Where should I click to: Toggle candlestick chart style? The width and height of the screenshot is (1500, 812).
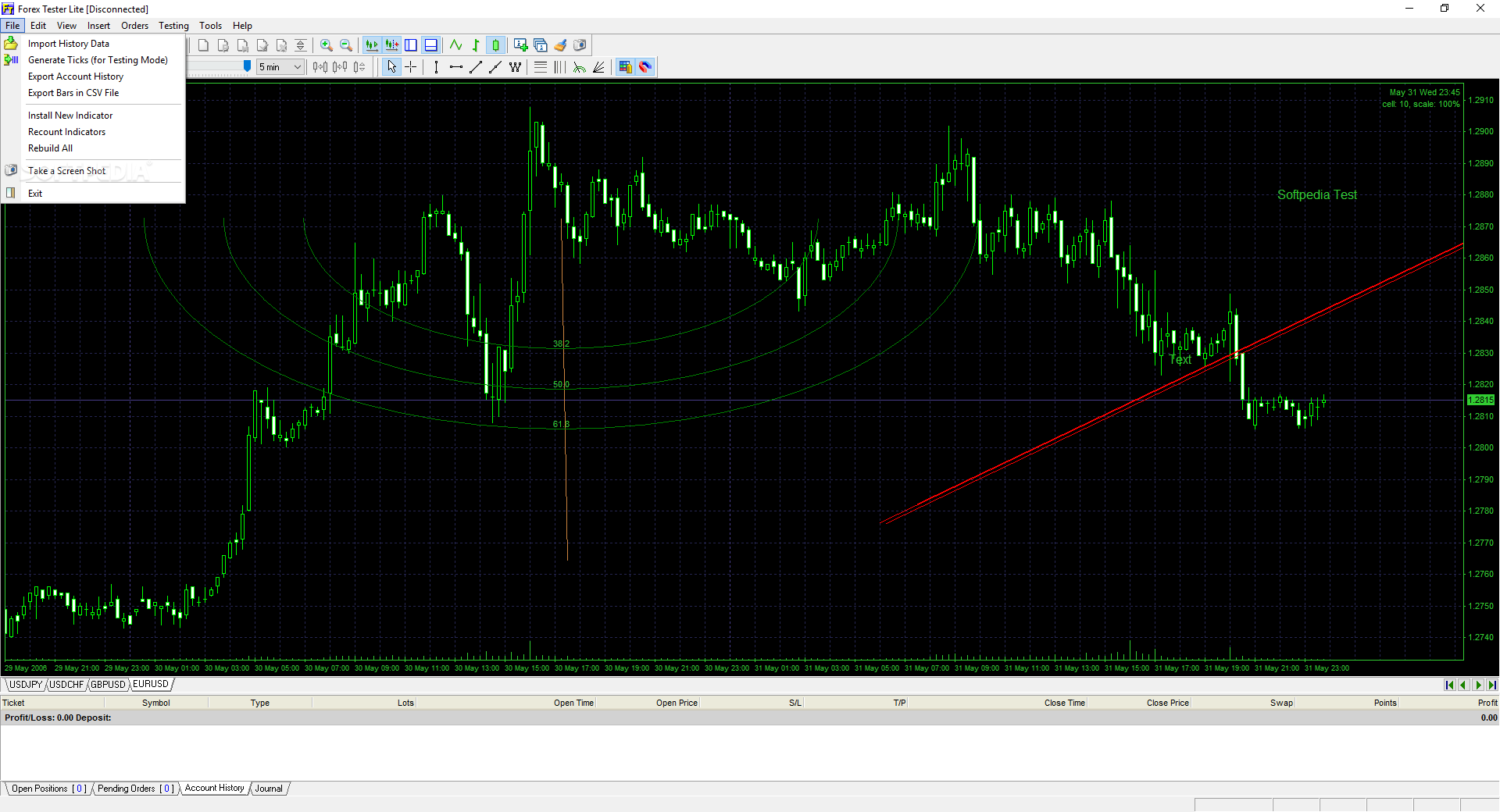[495, 45]
